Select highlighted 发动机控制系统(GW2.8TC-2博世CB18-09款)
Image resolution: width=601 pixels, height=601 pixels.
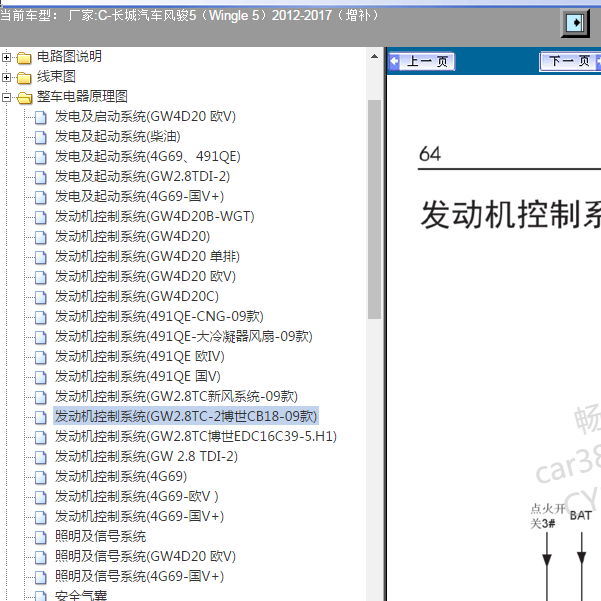pos(186,416)
